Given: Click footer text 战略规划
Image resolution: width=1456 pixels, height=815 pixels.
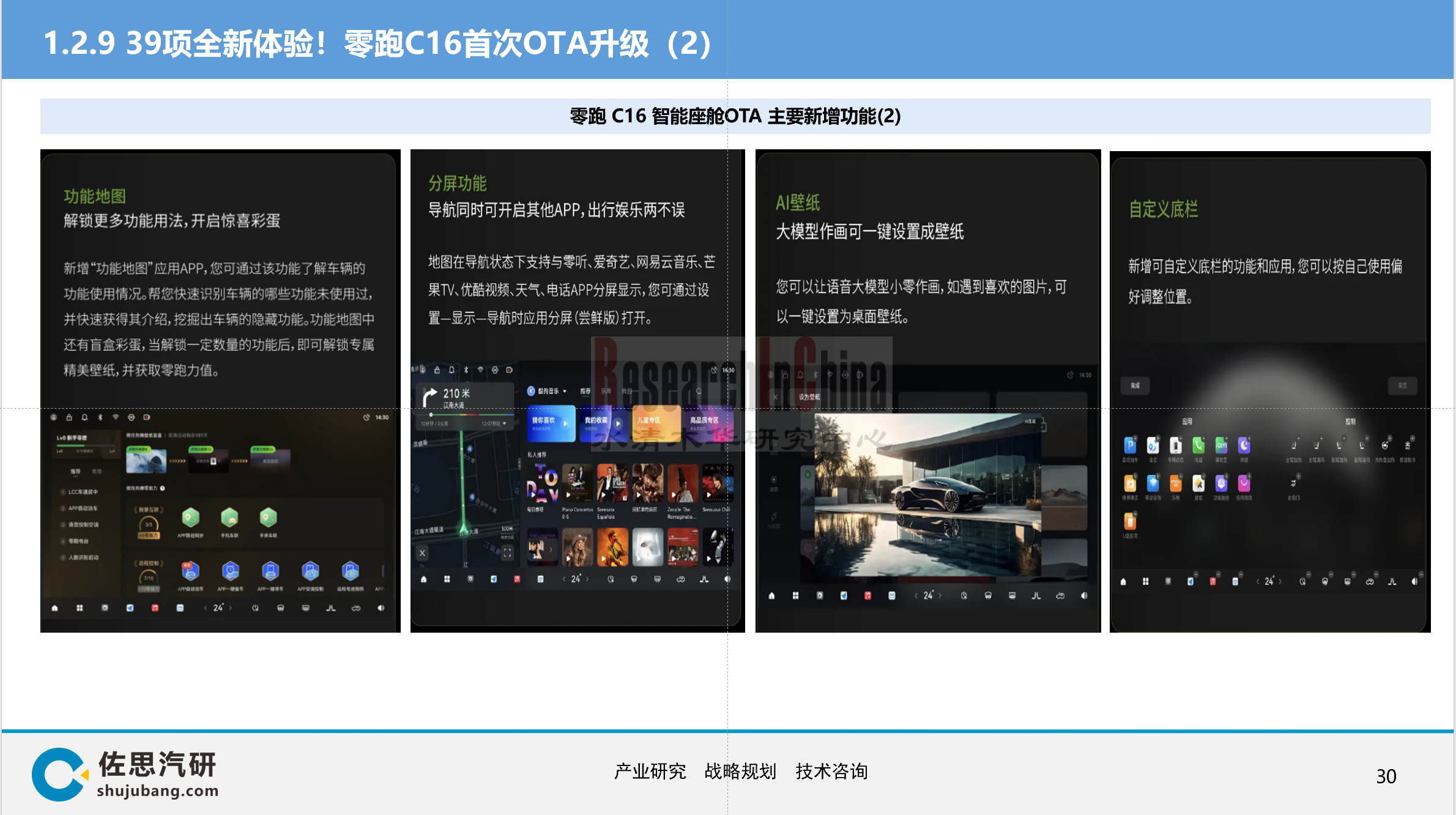Looking at the screenshot, I should [x=740, y=772].
